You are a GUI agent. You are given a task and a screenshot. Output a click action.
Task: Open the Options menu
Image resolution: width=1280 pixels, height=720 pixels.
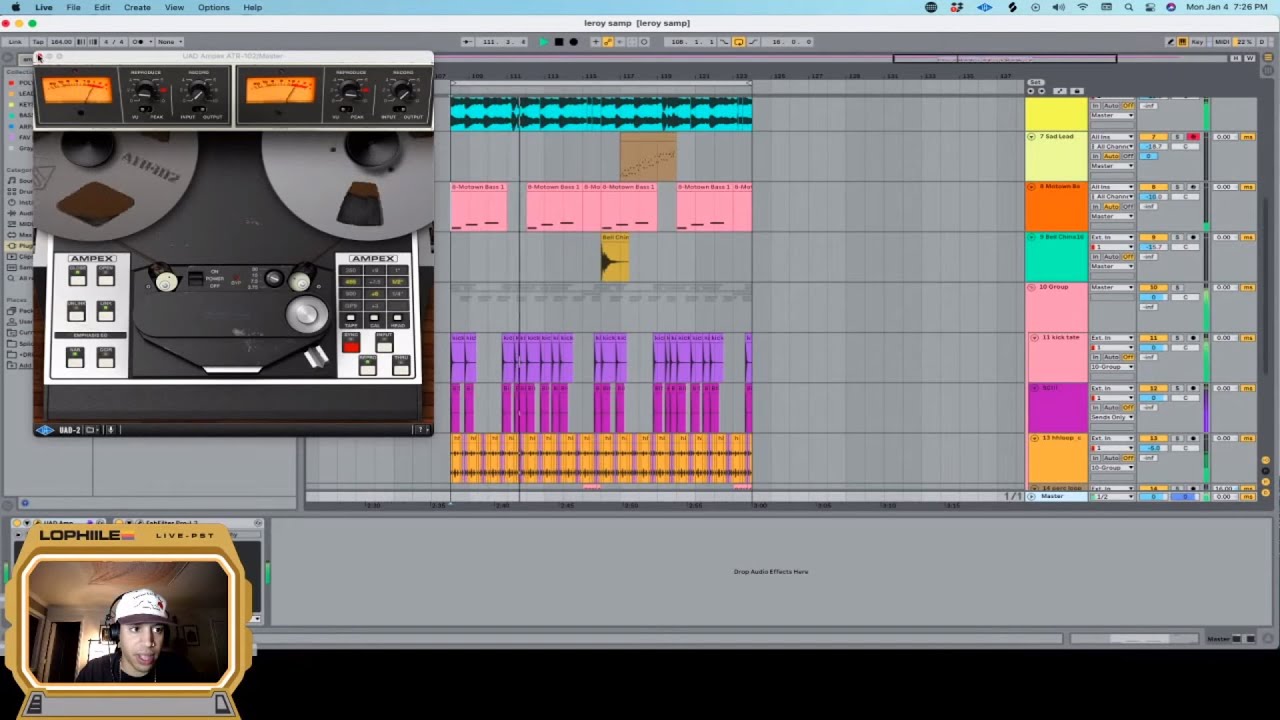click(x=213, y=7)
